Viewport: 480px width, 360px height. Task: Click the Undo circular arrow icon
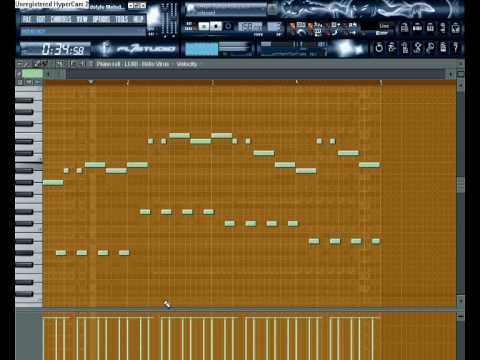[x=379, y=48]
